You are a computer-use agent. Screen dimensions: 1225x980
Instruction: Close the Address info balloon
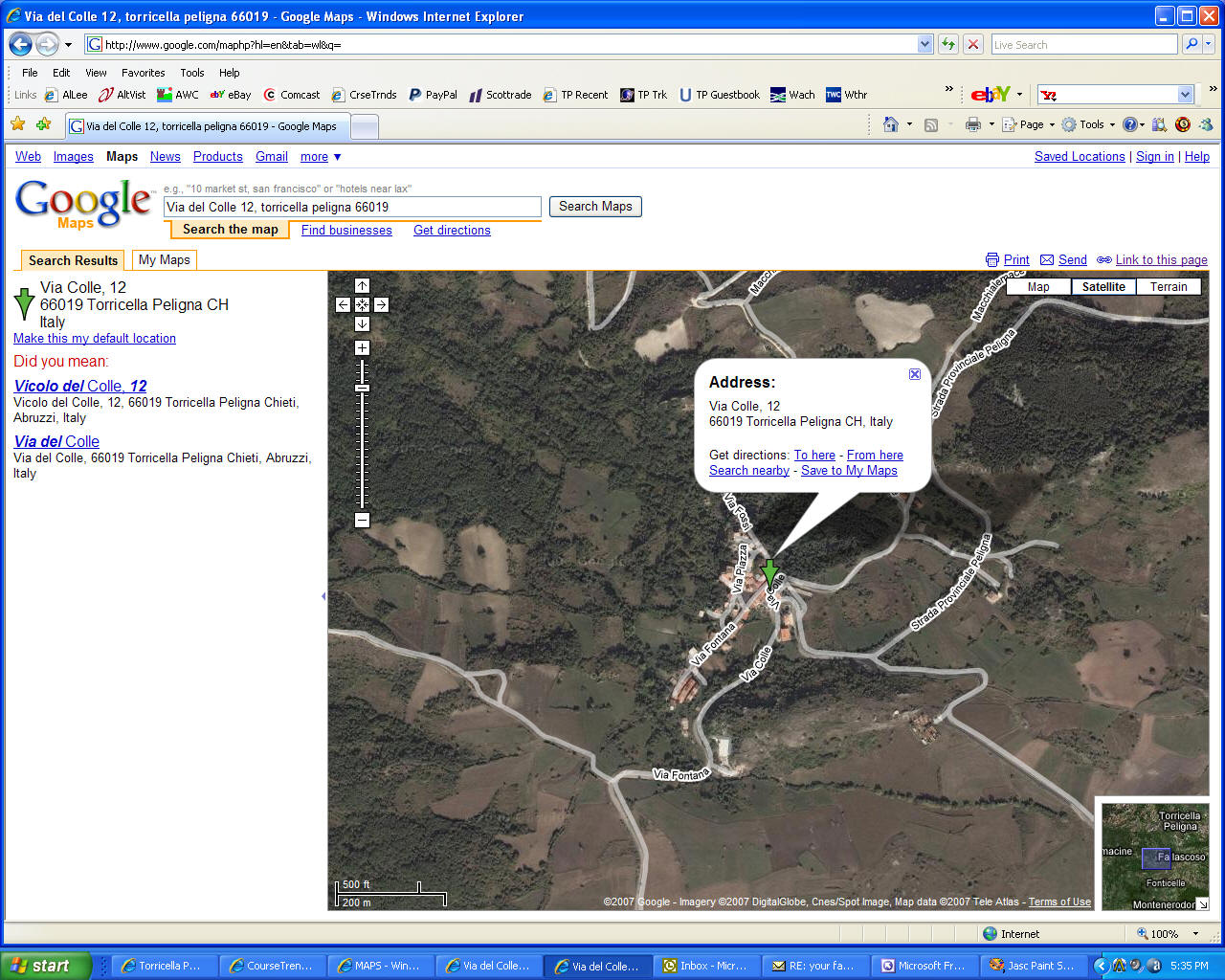[x=914, y=374]
